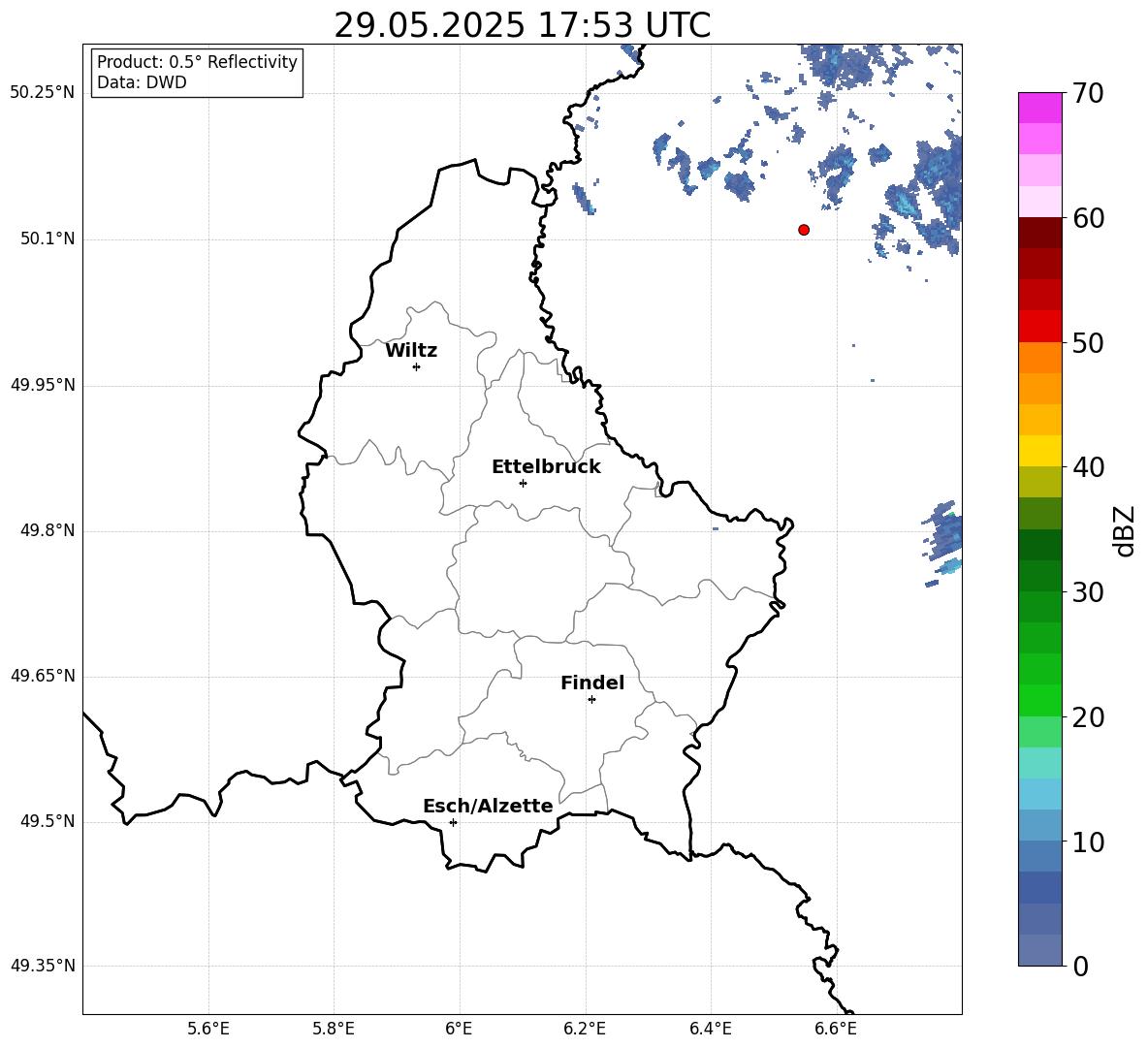The image size is (1148, 1048).
Task: Click the 50 tick label on colorbar
Action: pyautogui.click(x=1088, y=343)
